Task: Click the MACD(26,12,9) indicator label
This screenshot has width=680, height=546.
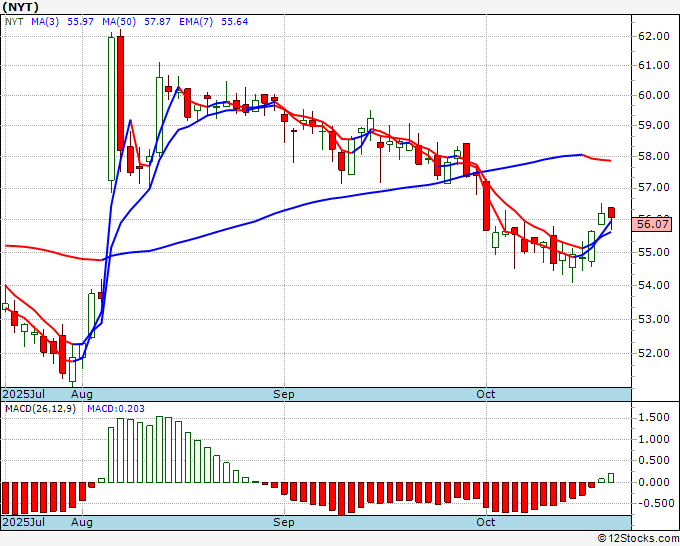Action: click(x=40, y=409)
